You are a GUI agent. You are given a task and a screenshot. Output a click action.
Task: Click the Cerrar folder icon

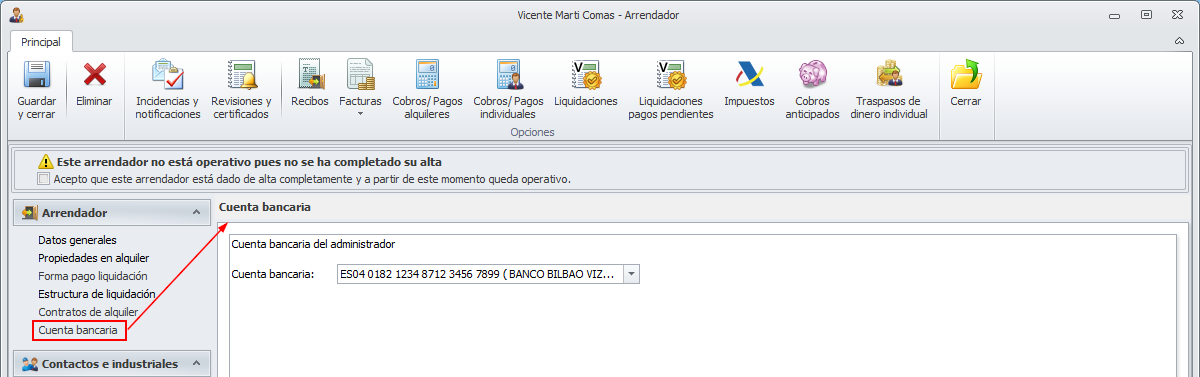click(965, 75)
